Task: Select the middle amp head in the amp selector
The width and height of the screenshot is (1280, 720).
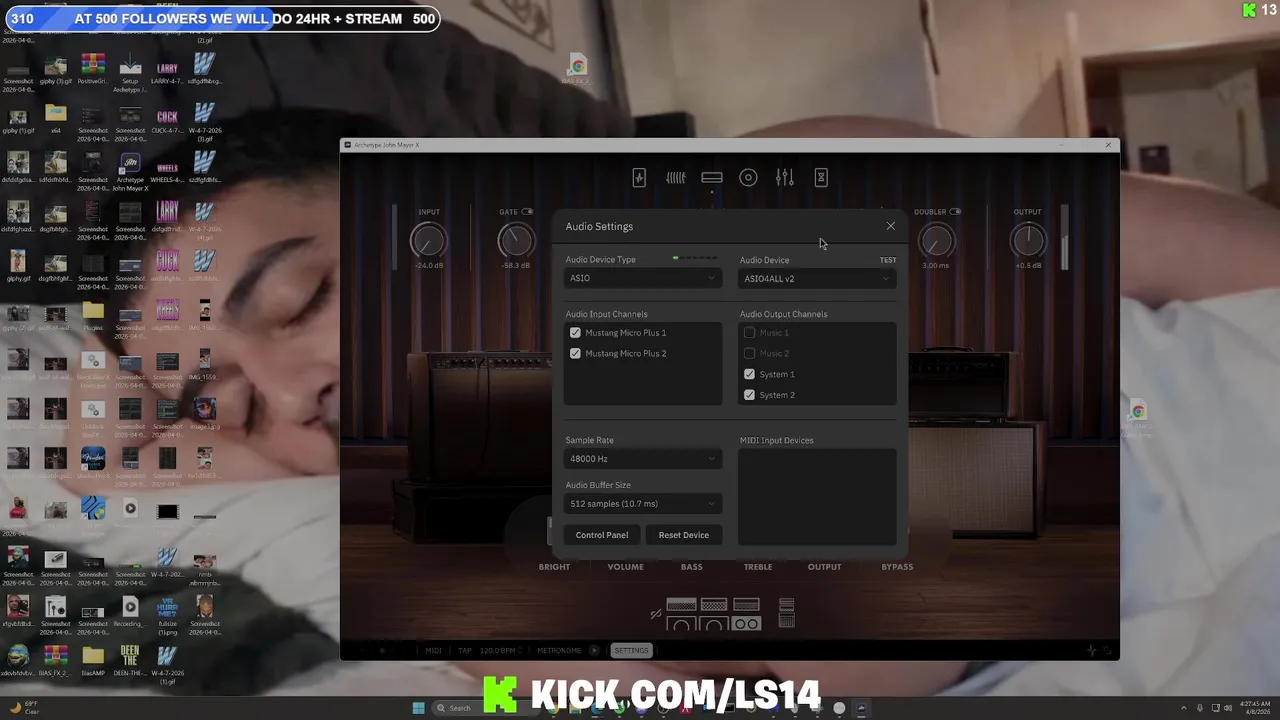Action: [714, 604]
